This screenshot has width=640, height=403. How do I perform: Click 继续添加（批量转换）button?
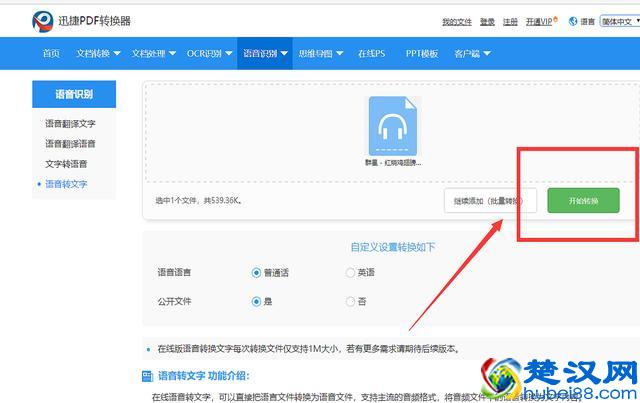(x=490, y=200)
